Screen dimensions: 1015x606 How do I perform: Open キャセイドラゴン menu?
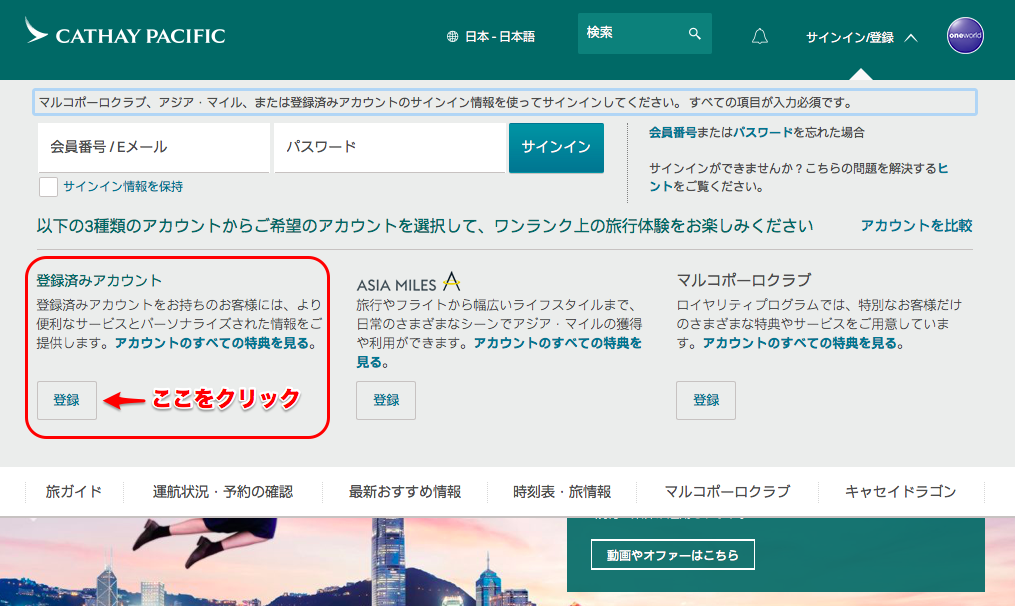(x=900, y=492)
